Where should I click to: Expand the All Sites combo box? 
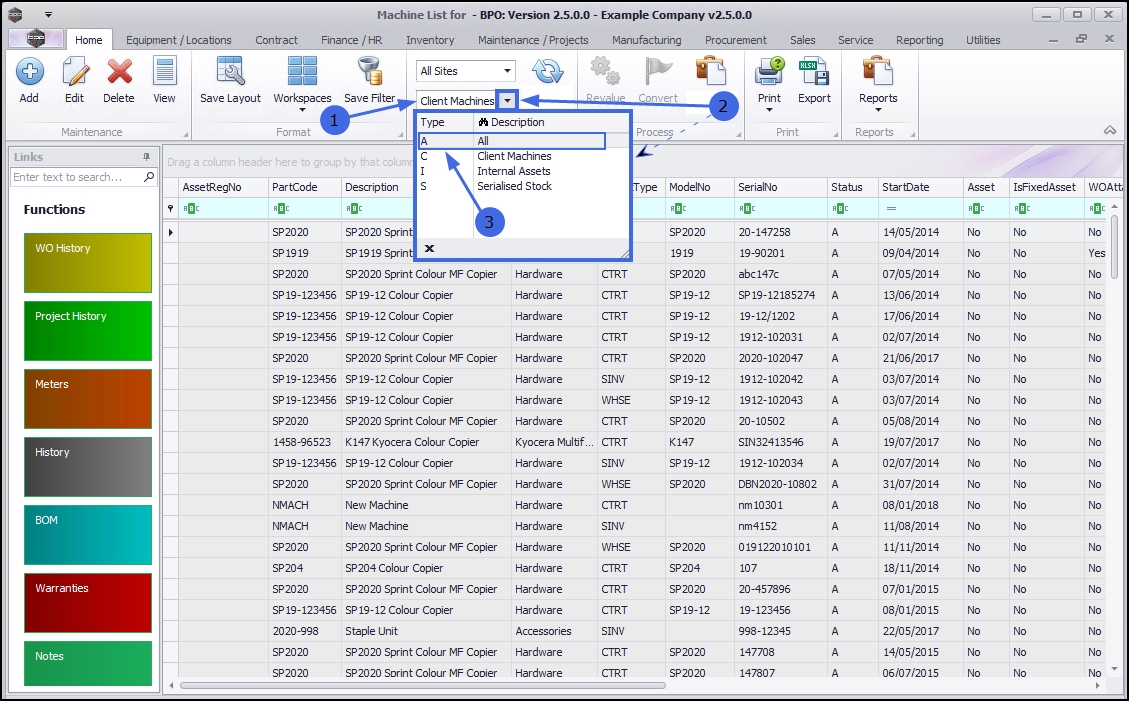[508, 71]
